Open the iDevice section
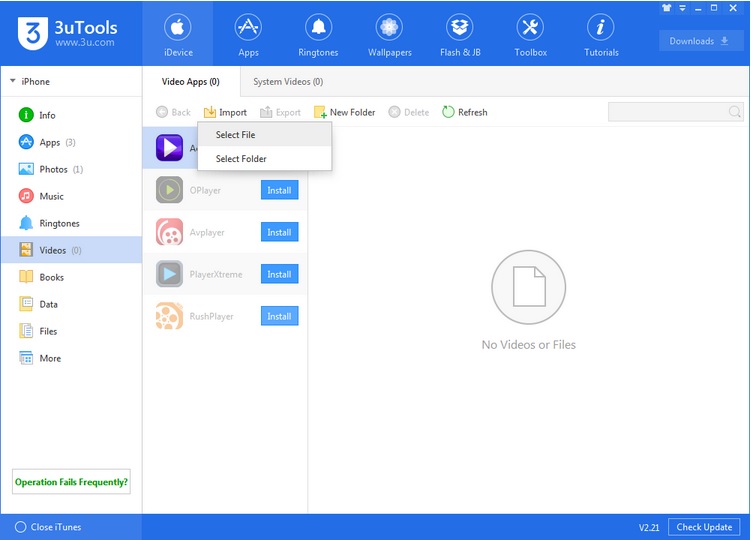 coord(178,35)
